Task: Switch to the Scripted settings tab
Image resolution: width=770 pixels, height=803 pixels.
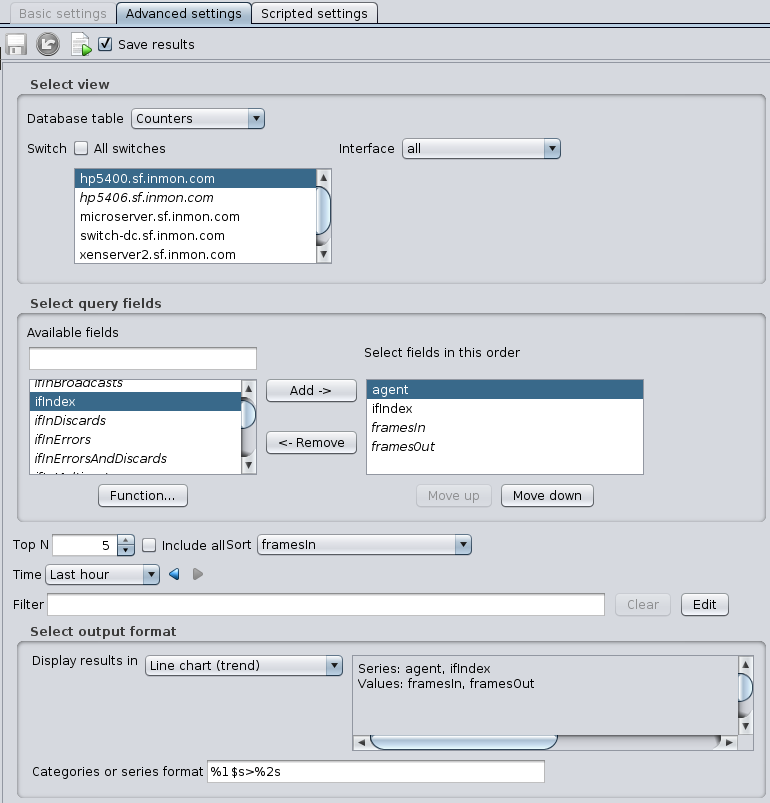Action: 314,13
